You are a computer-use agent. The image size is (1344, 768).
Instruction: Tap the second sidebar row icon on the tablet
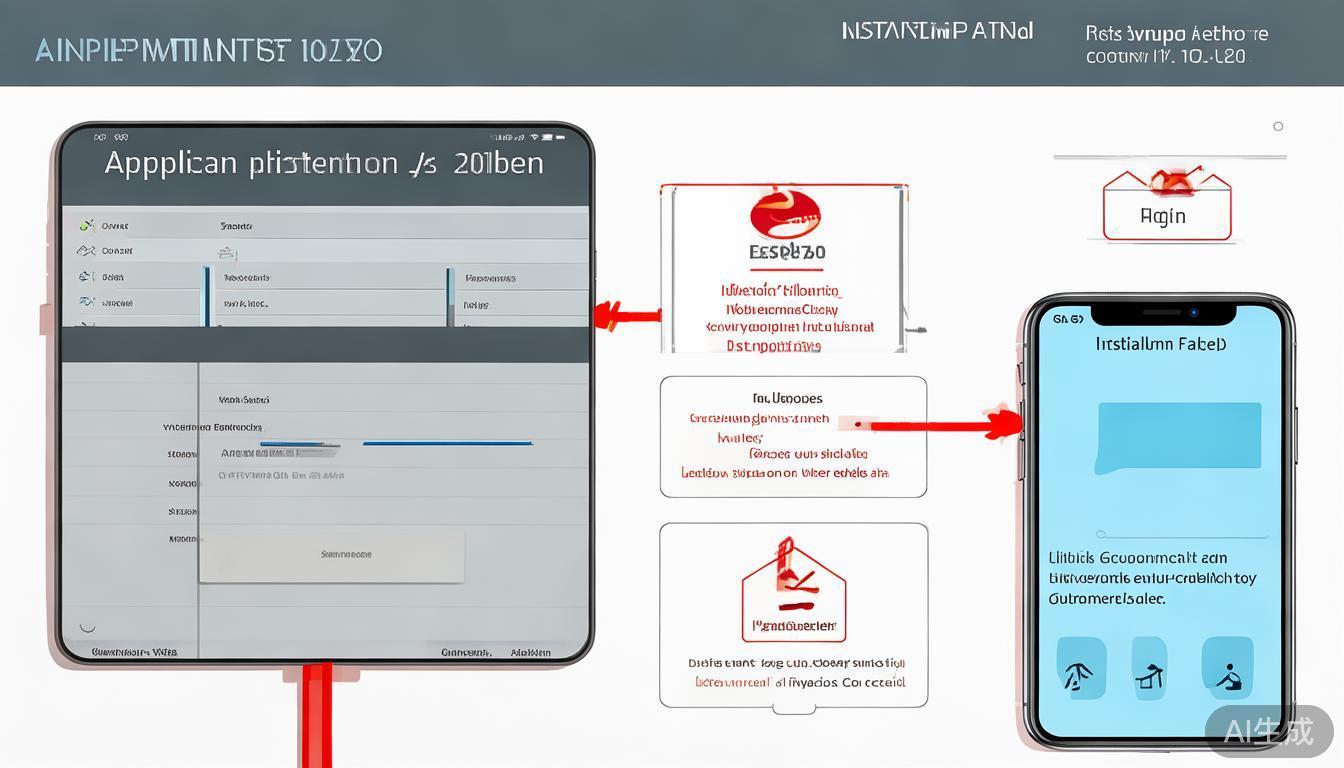tap(86, 251)
